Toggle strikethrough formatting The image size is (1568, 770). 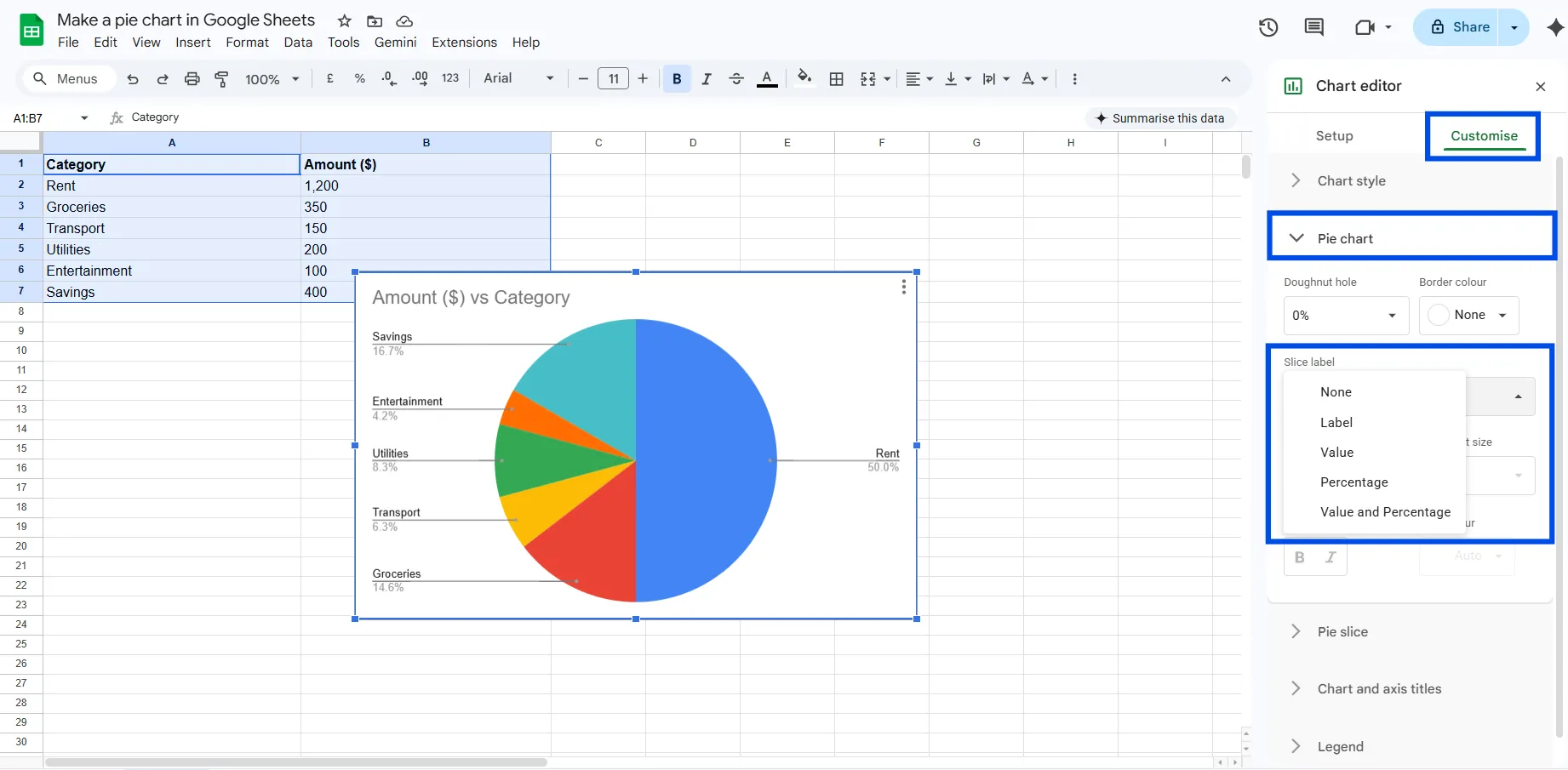(x=735, y=78)
